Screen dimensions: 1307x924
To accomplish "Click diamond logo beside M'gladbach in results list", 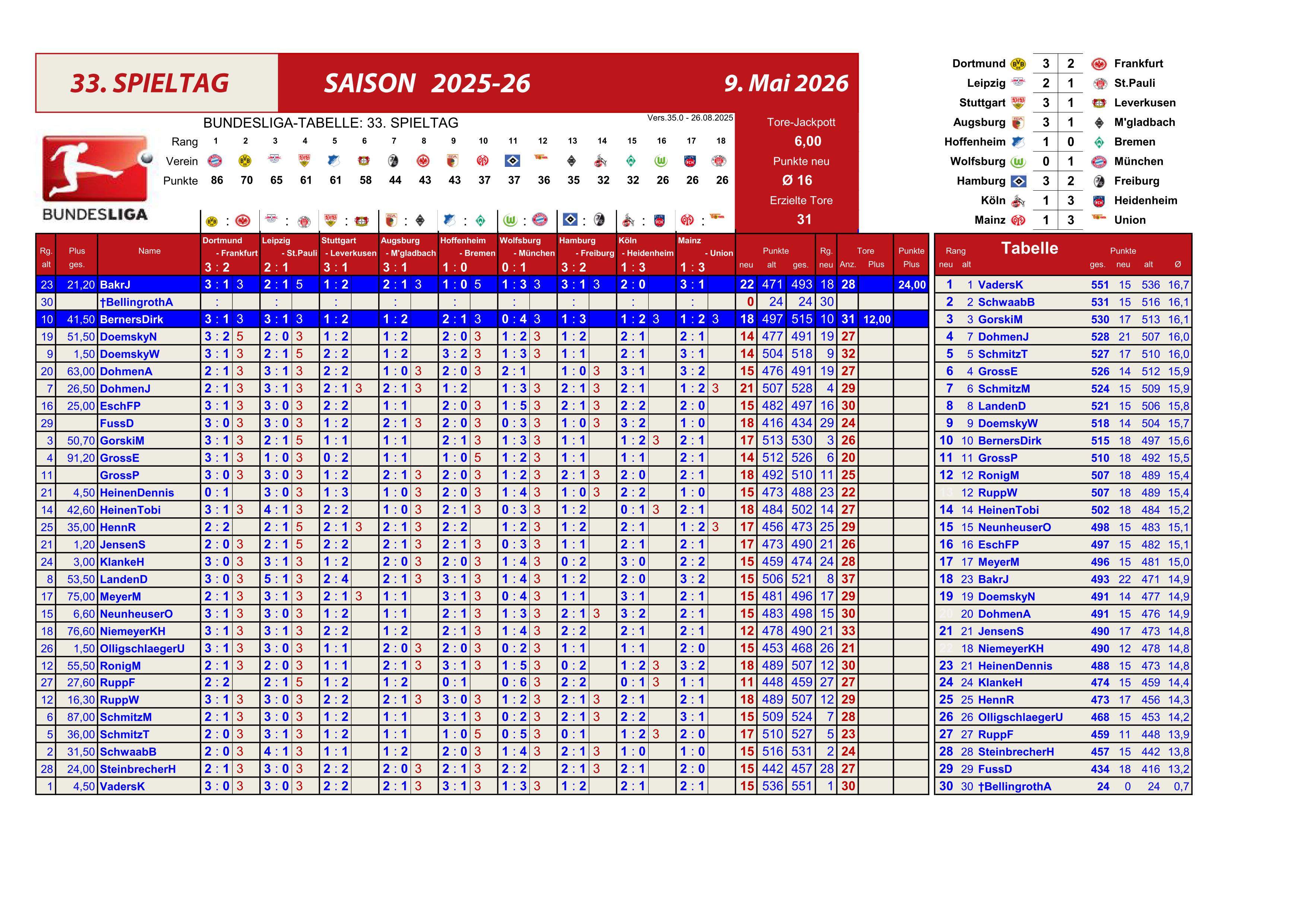I will pos(1099,122).
